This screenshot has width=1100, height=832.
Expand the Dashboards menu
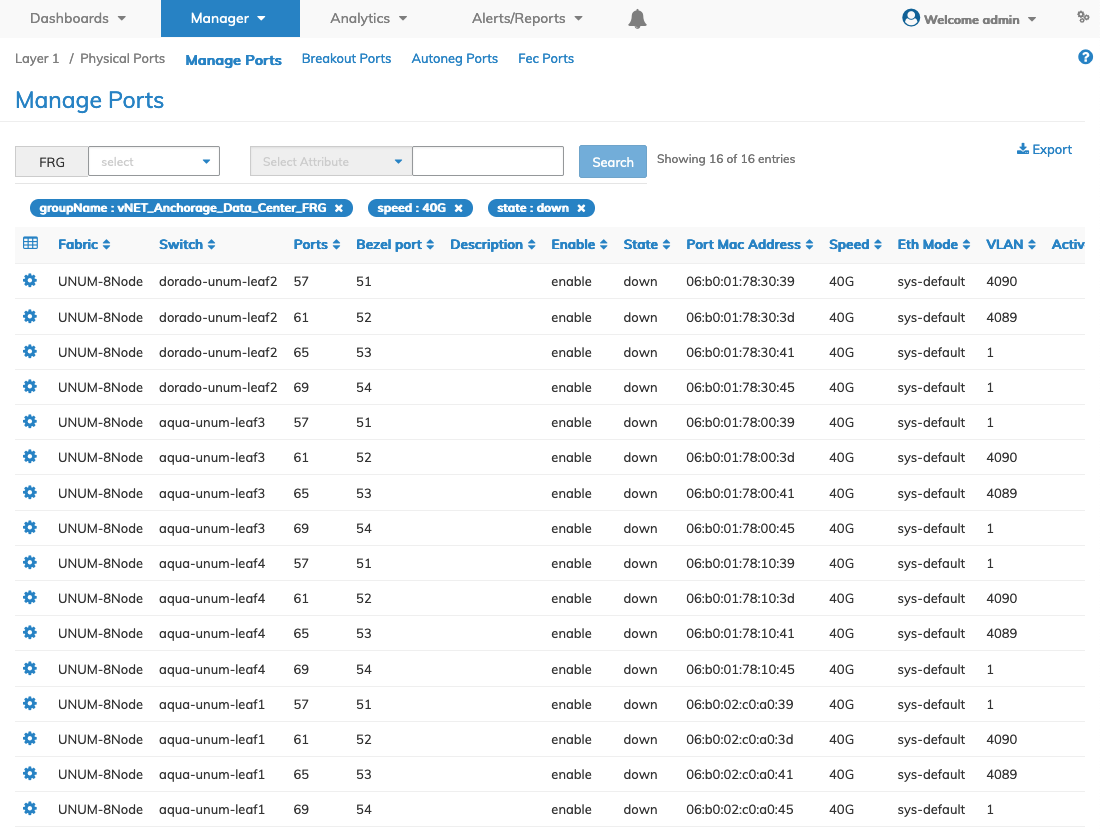[78, 18]
